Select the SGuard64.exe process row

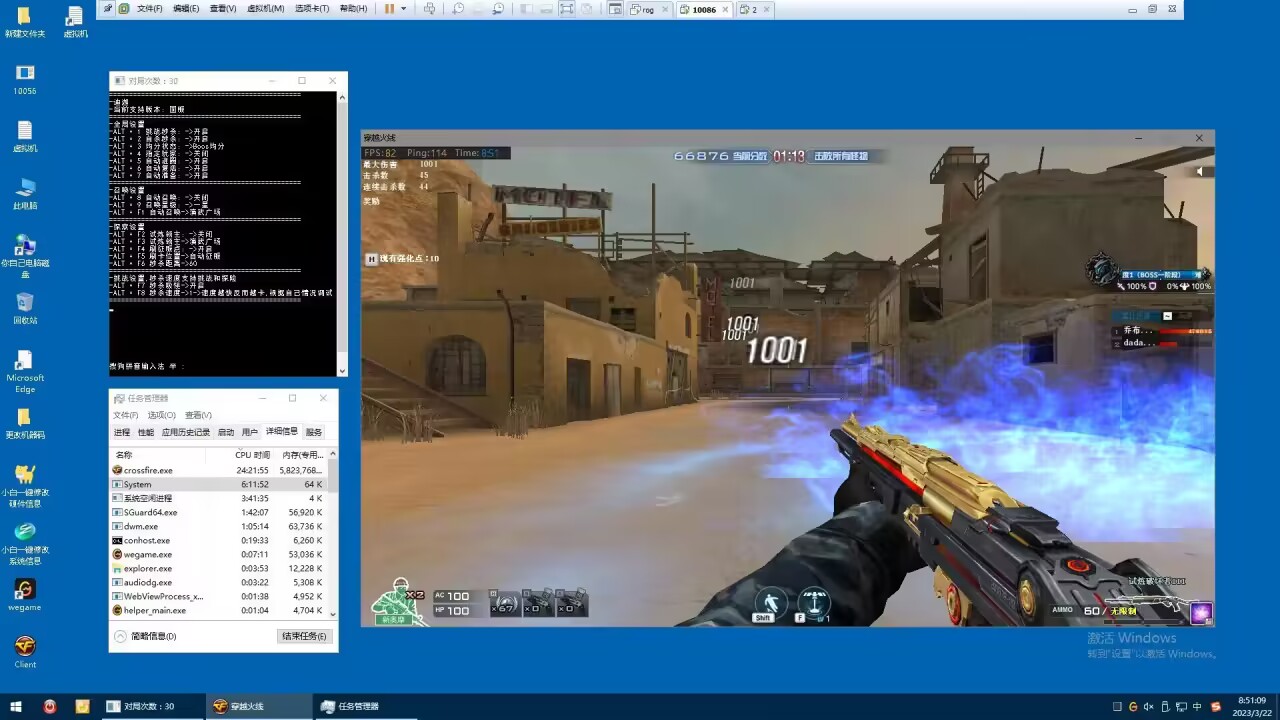tap(218, 512)
